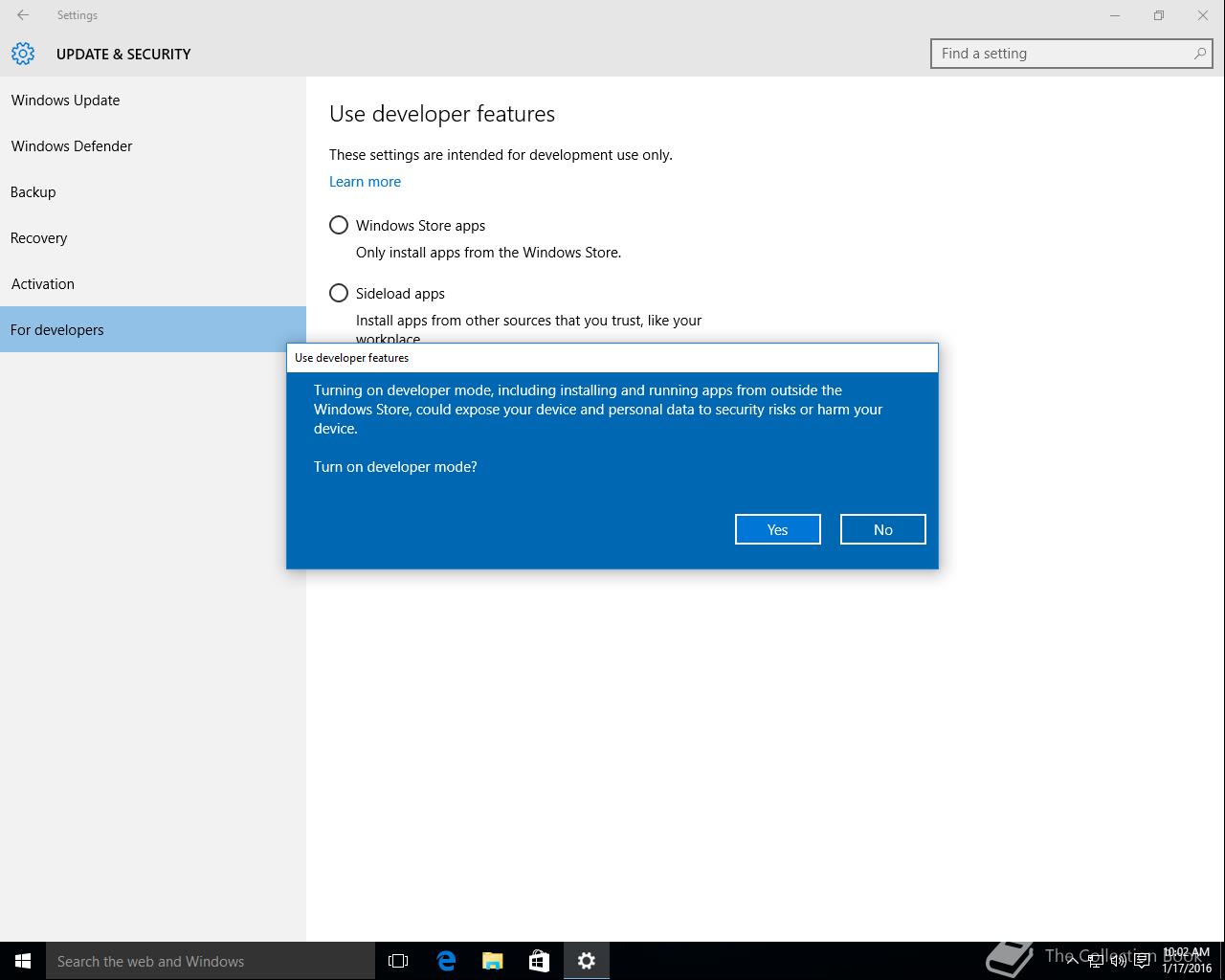
Task: Go to the Recovery settings page
Action: [39, 238]
